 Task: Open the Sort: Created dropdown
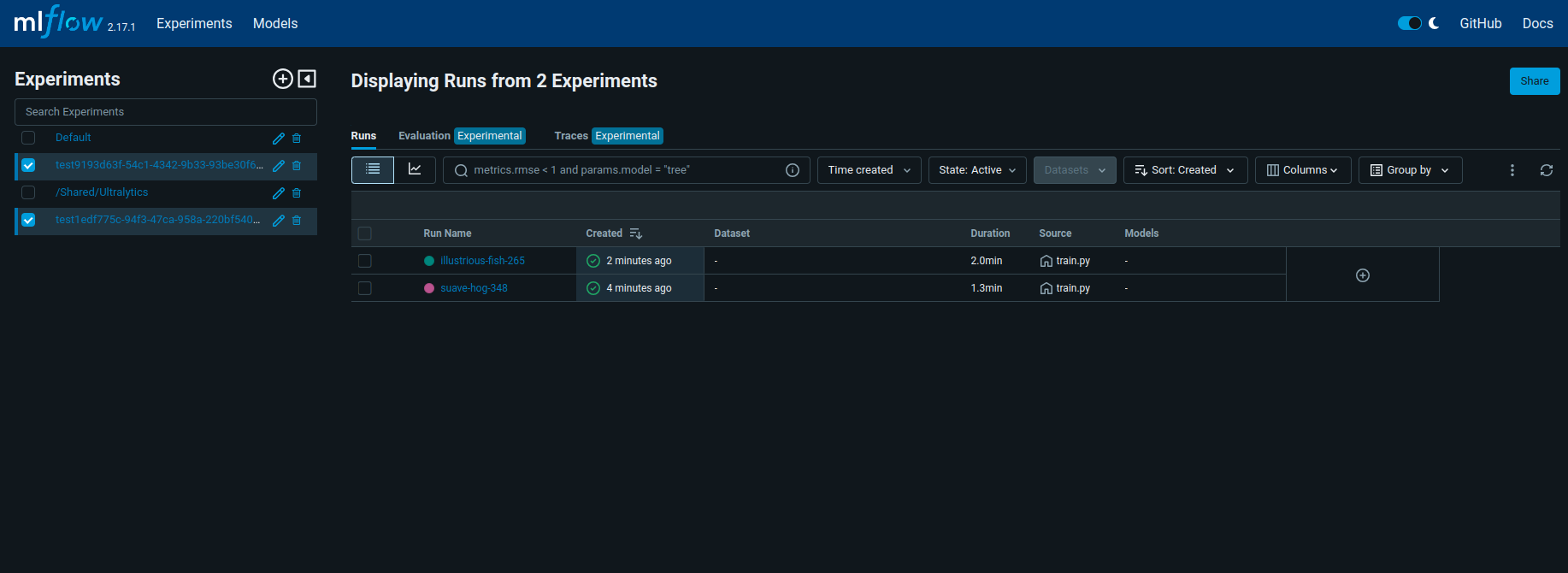coord(1185,170)
